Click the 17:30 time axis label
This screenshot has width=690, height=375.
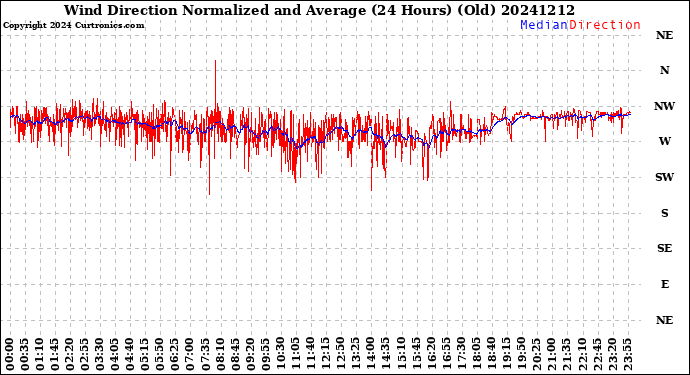pos(461,355)
